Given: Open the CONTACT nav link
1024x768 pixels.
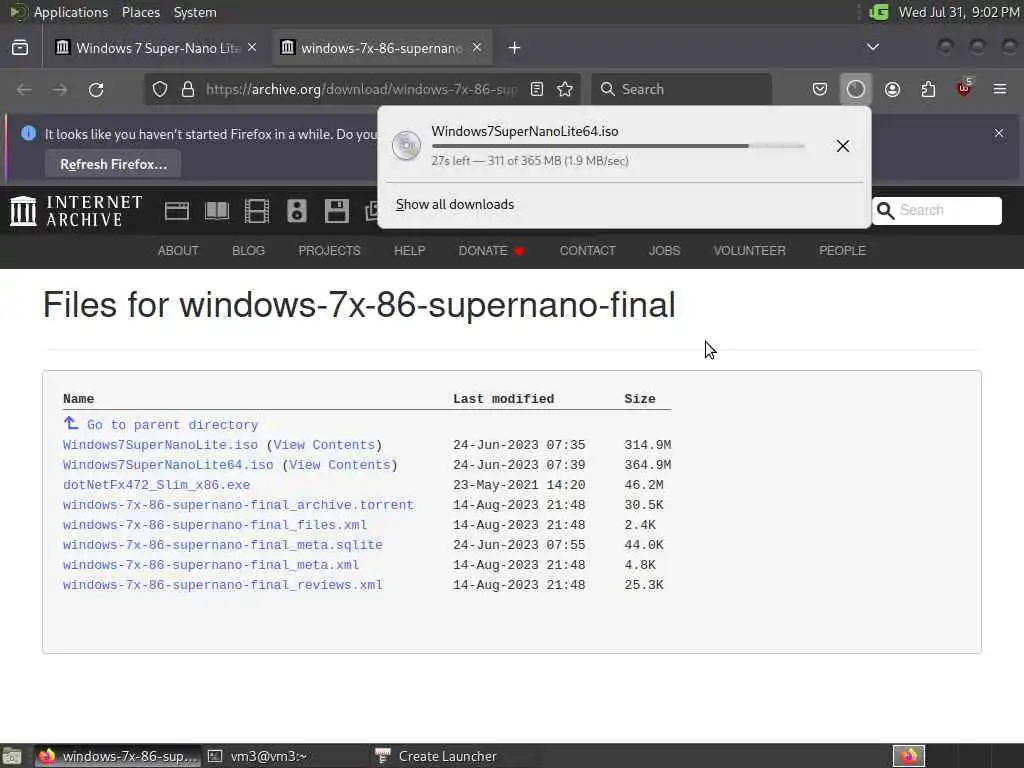Looking at the screenshot, I should click(587, 251).
